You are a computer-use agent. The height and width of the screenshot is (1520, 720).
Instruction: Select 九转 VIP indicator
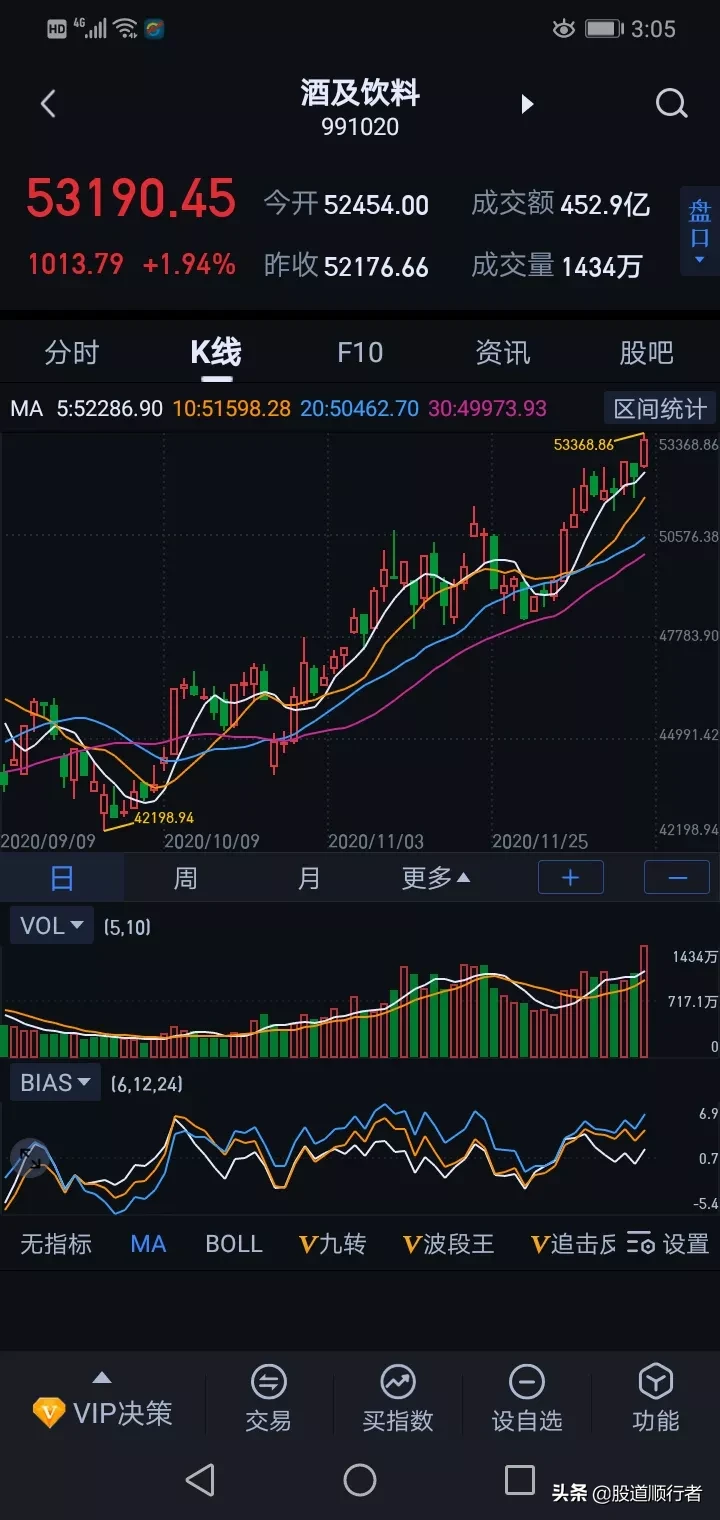pyautogui.click(x=333, y=1244)
